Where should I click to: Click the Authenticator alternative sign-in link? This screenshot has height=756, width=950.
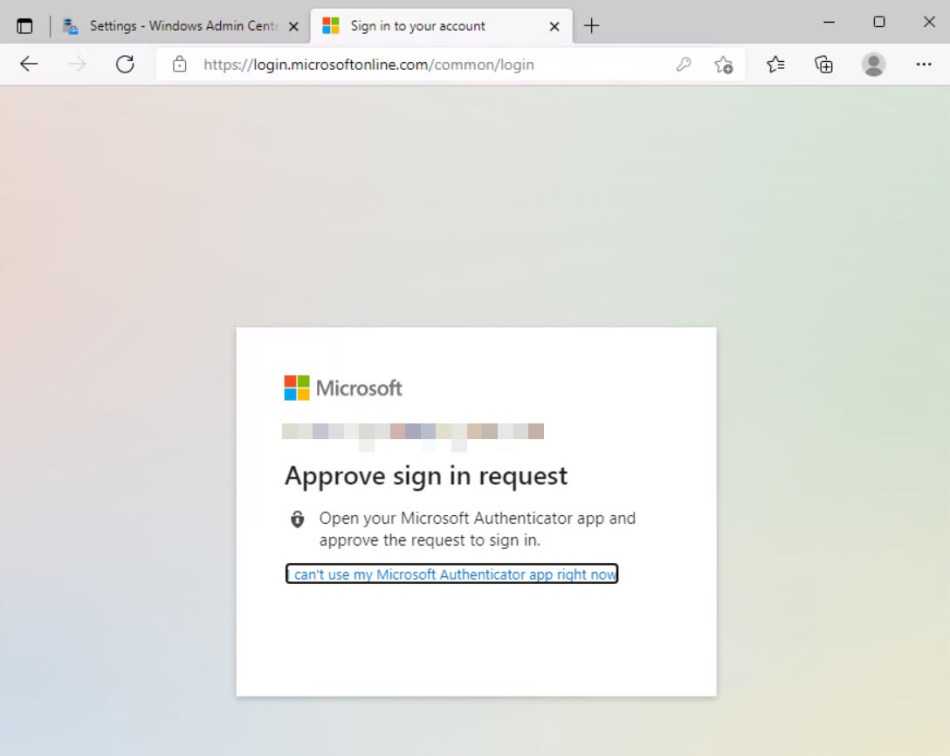(452, 573)
